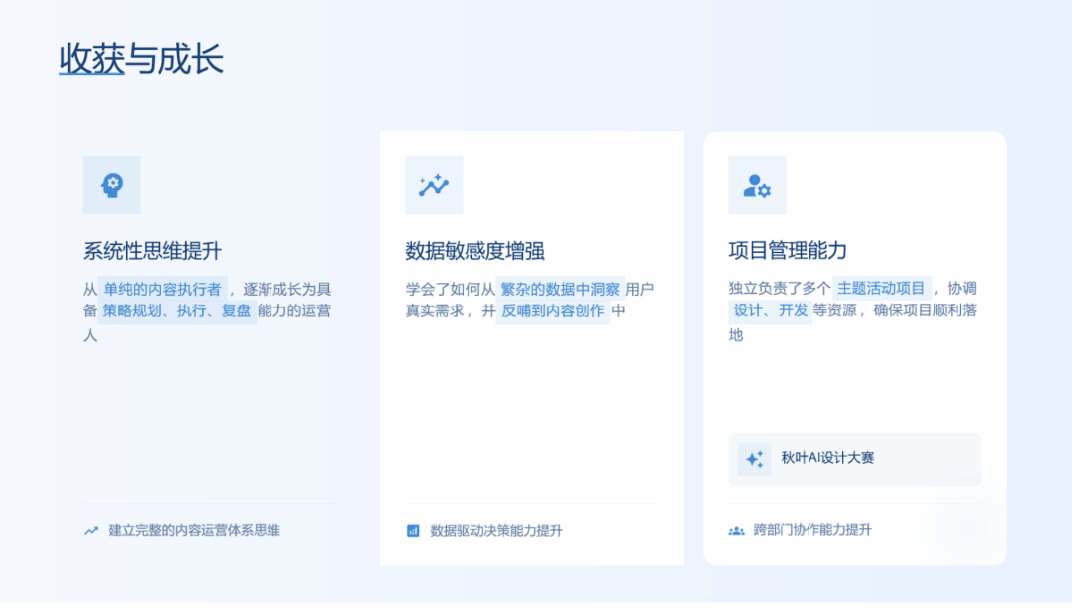
Task: Click the highlighted 繁杂的数据中洞察 tag
Action: 560,289
